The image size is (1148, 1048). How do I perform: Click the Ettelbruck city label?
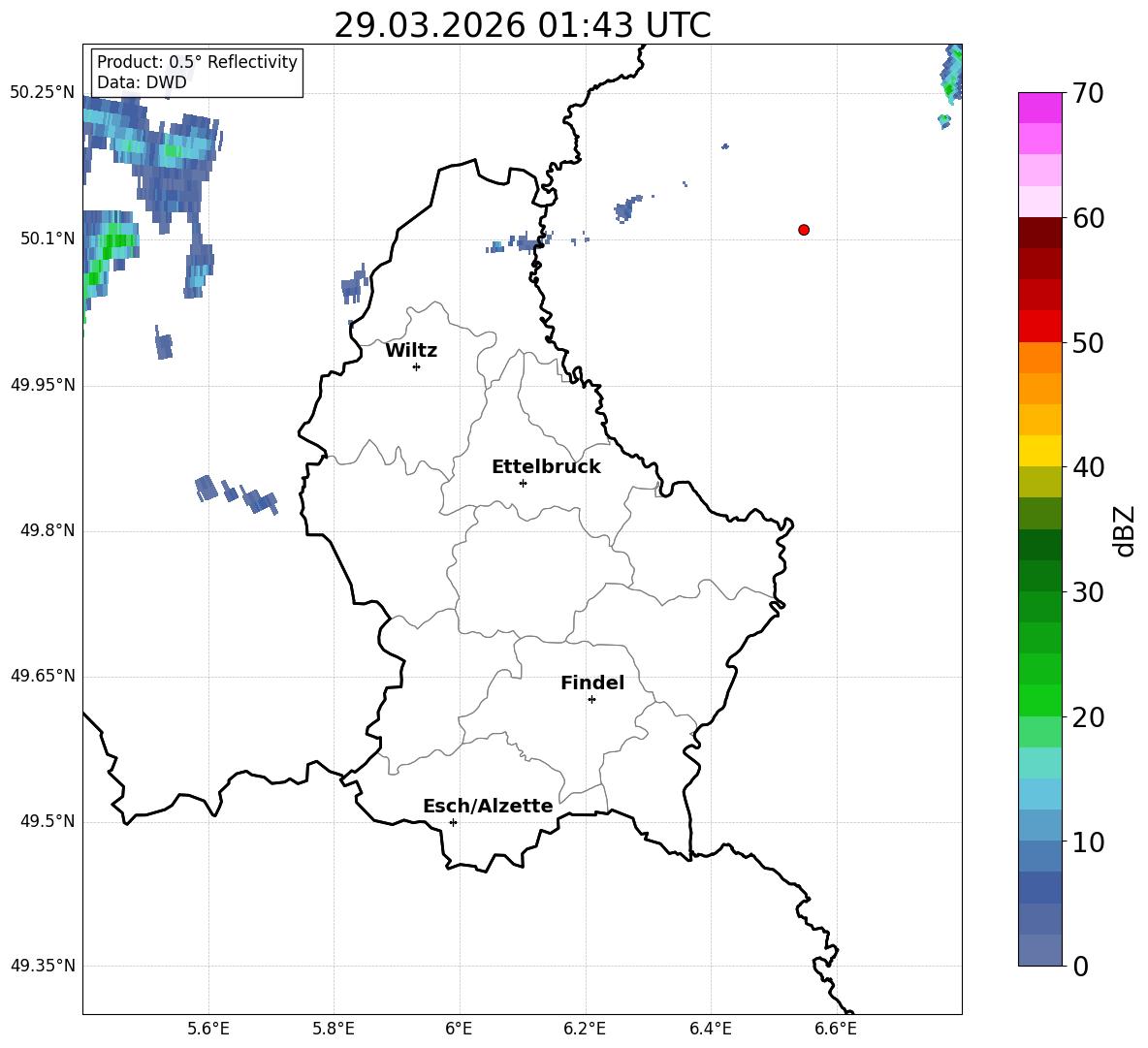(x=546, y=467)
